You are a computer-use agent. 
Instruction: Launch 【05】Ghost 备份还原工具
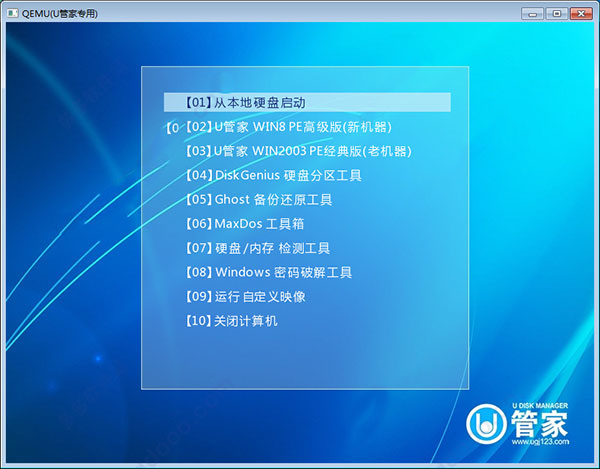point(259,199)
